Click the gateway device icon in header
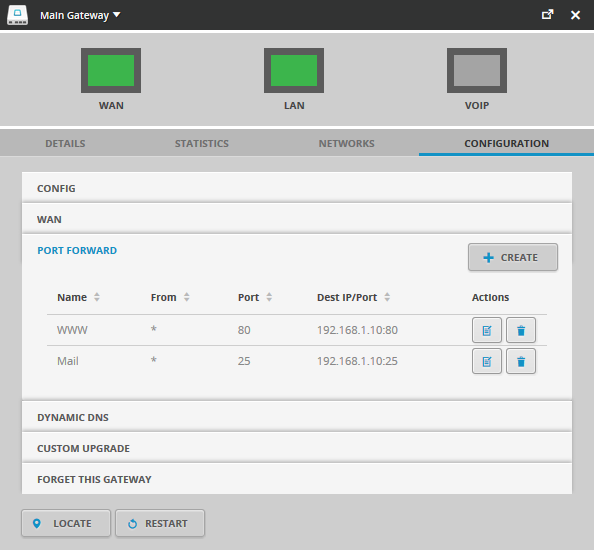The height and width of the screenshot is (550, 595). [x=17, y=15]
